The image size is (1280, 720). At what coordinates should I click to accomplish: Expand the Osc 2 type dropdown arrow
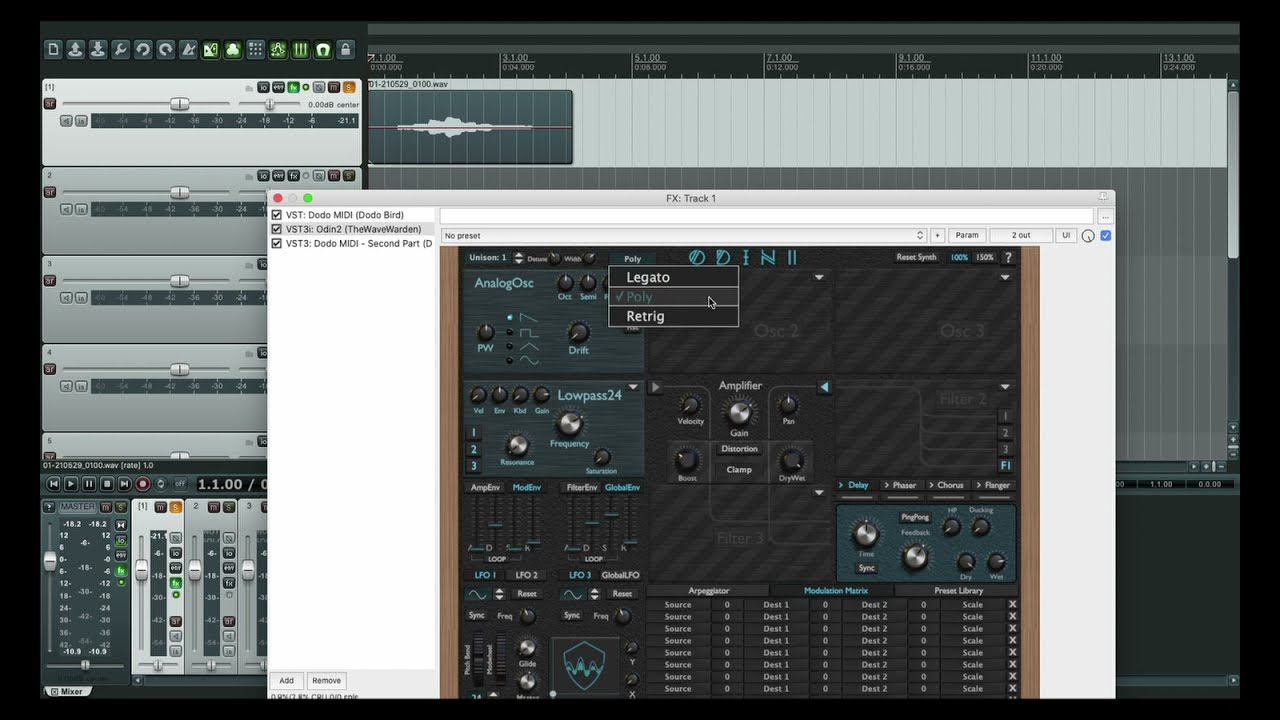coord(819,277)
